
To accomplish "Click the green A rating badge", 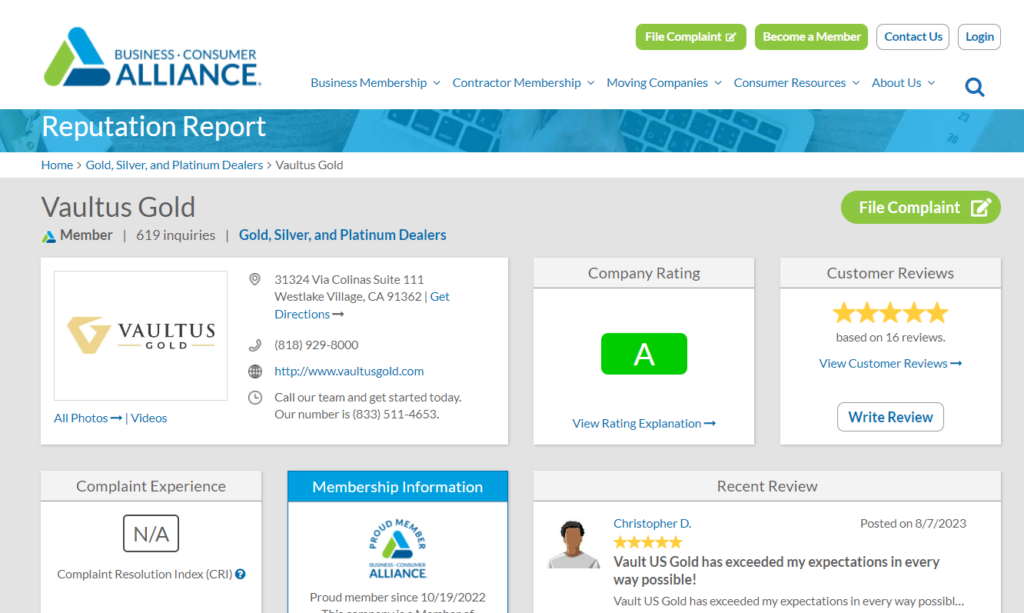I will pyautogui.click(x=644, y=354).
